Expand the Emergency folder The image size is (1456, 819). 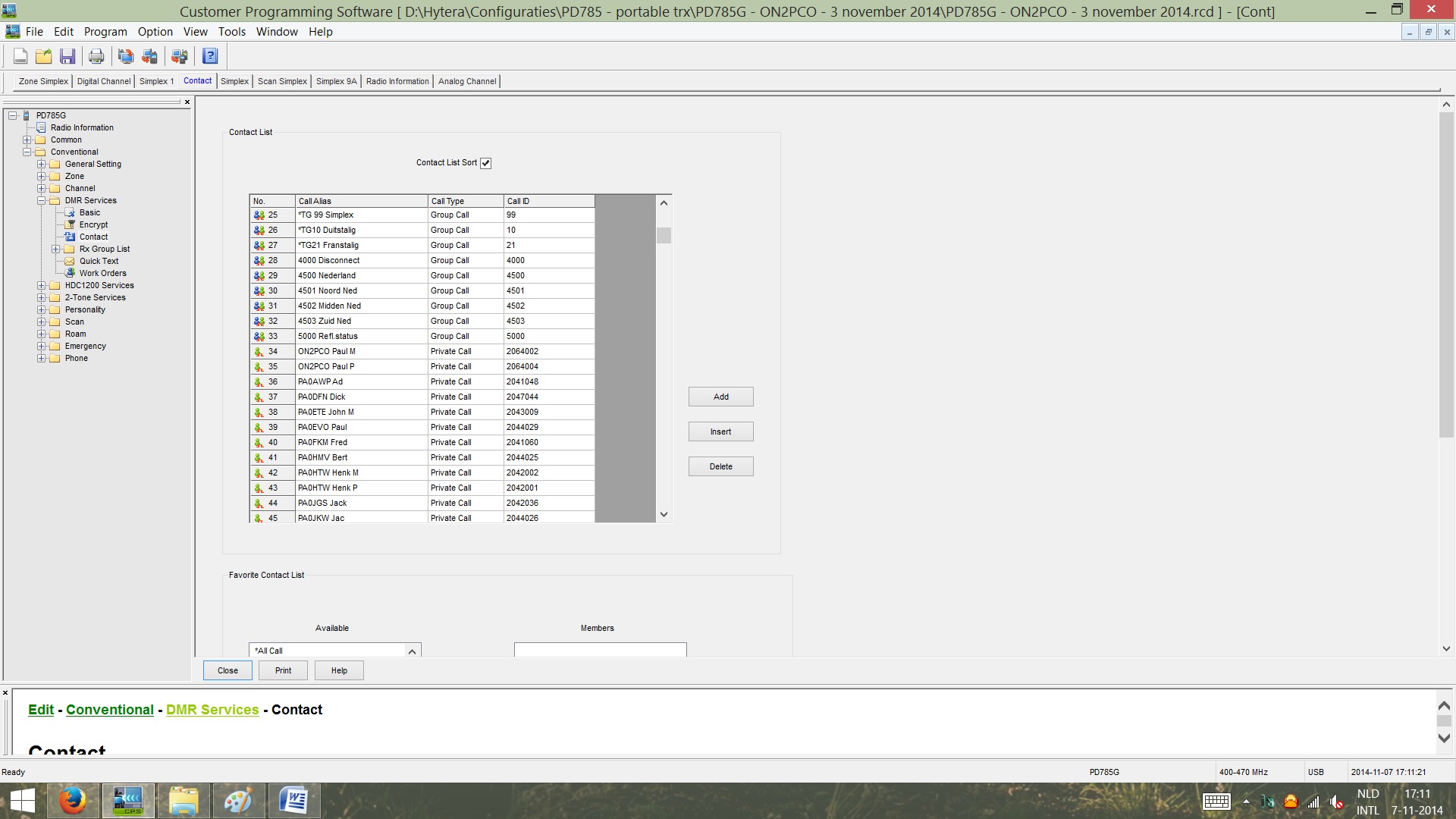pyautogui.click(x=42, y=346)
